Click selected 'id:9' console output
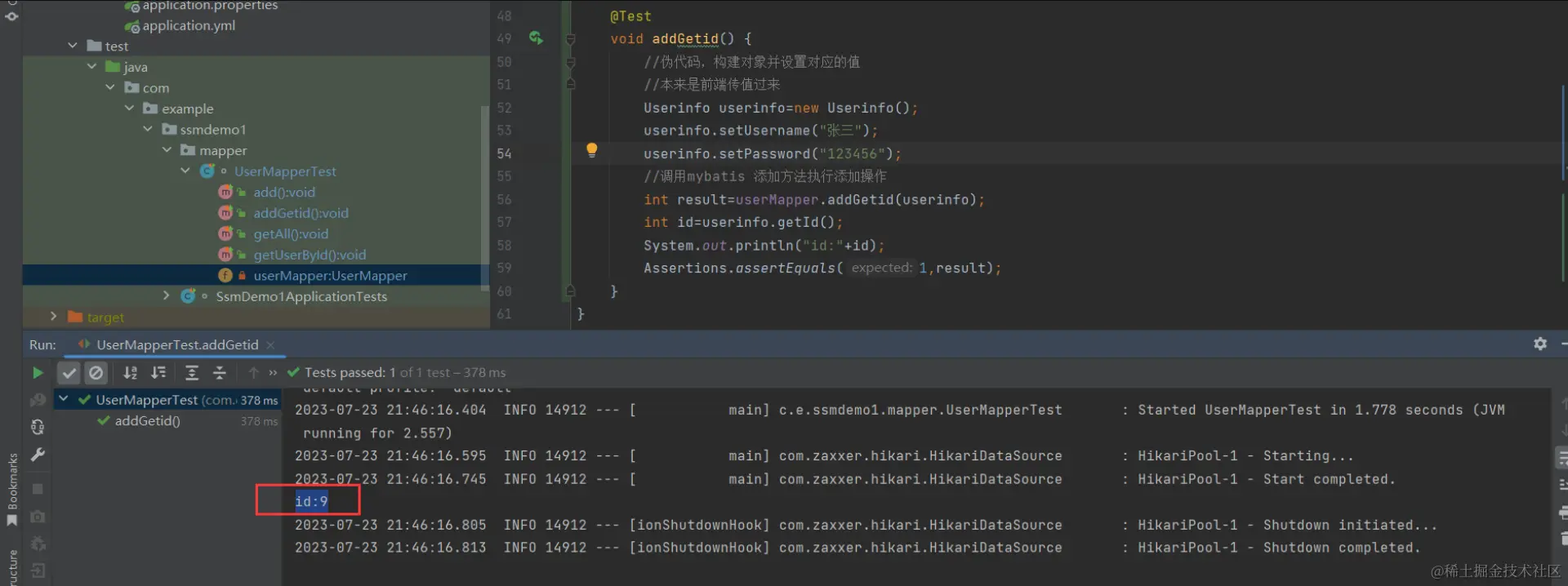This screenshot has width=1568, height=586. (x=311, y=501)
